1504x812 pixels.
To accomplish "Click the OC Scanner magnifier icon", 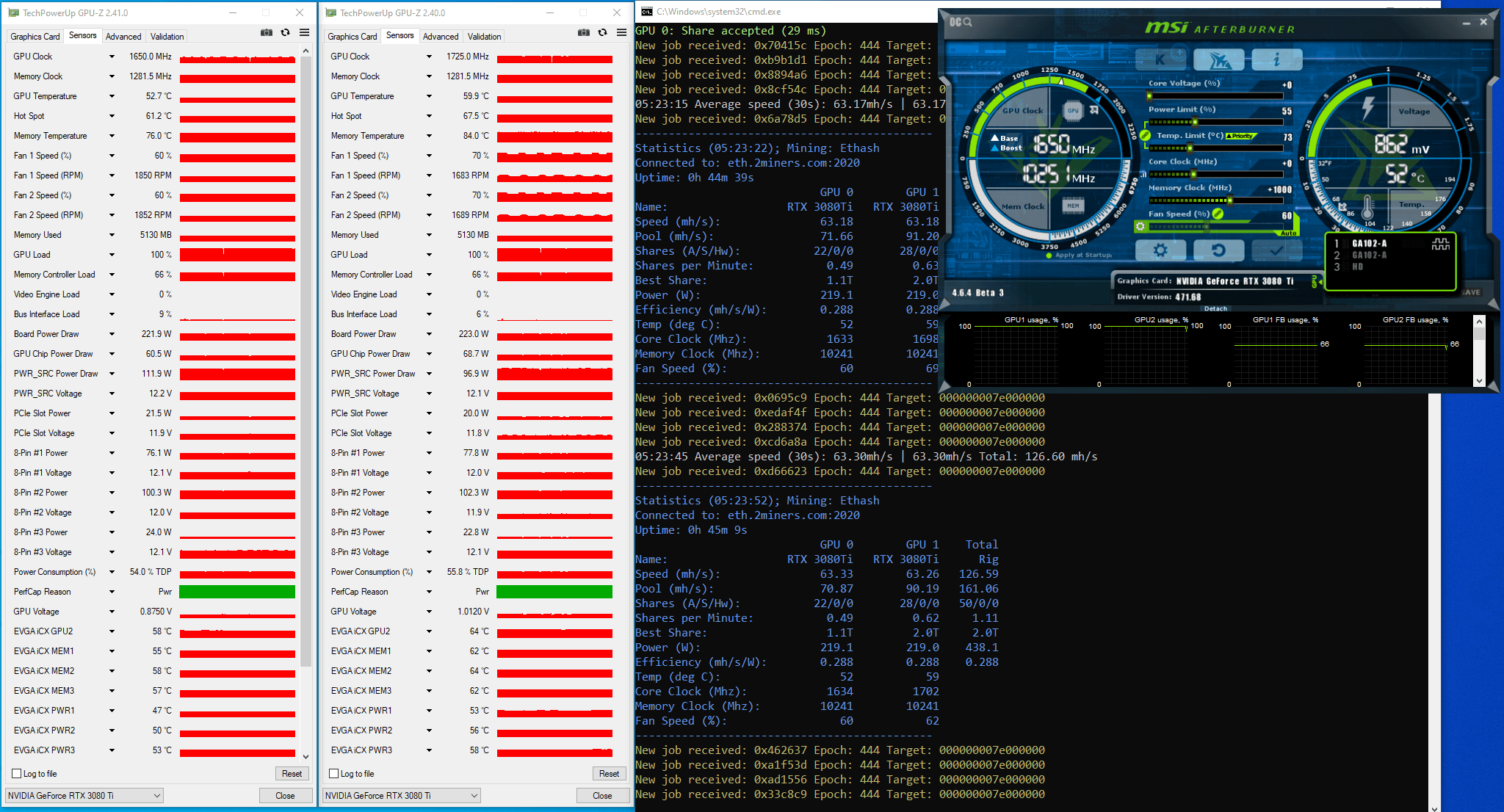I will tap(968, 22).
